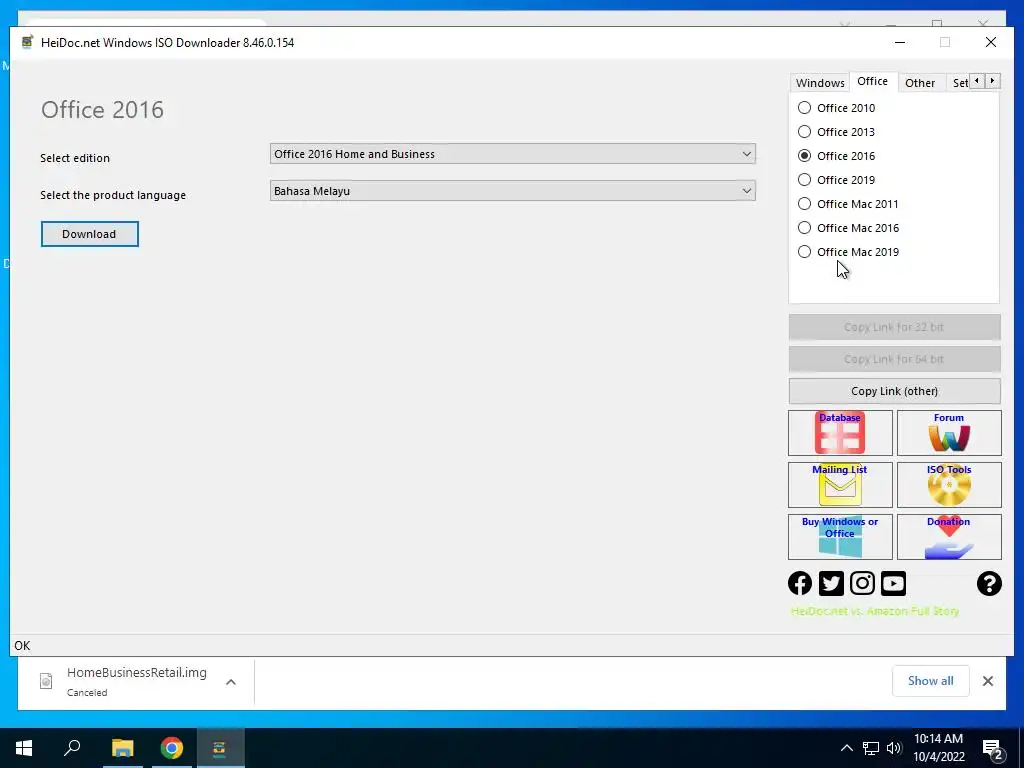Viewport: 1024px width, 768px height.
Task: Click the 'Select the product language' label
Action: tap(113, 195)
